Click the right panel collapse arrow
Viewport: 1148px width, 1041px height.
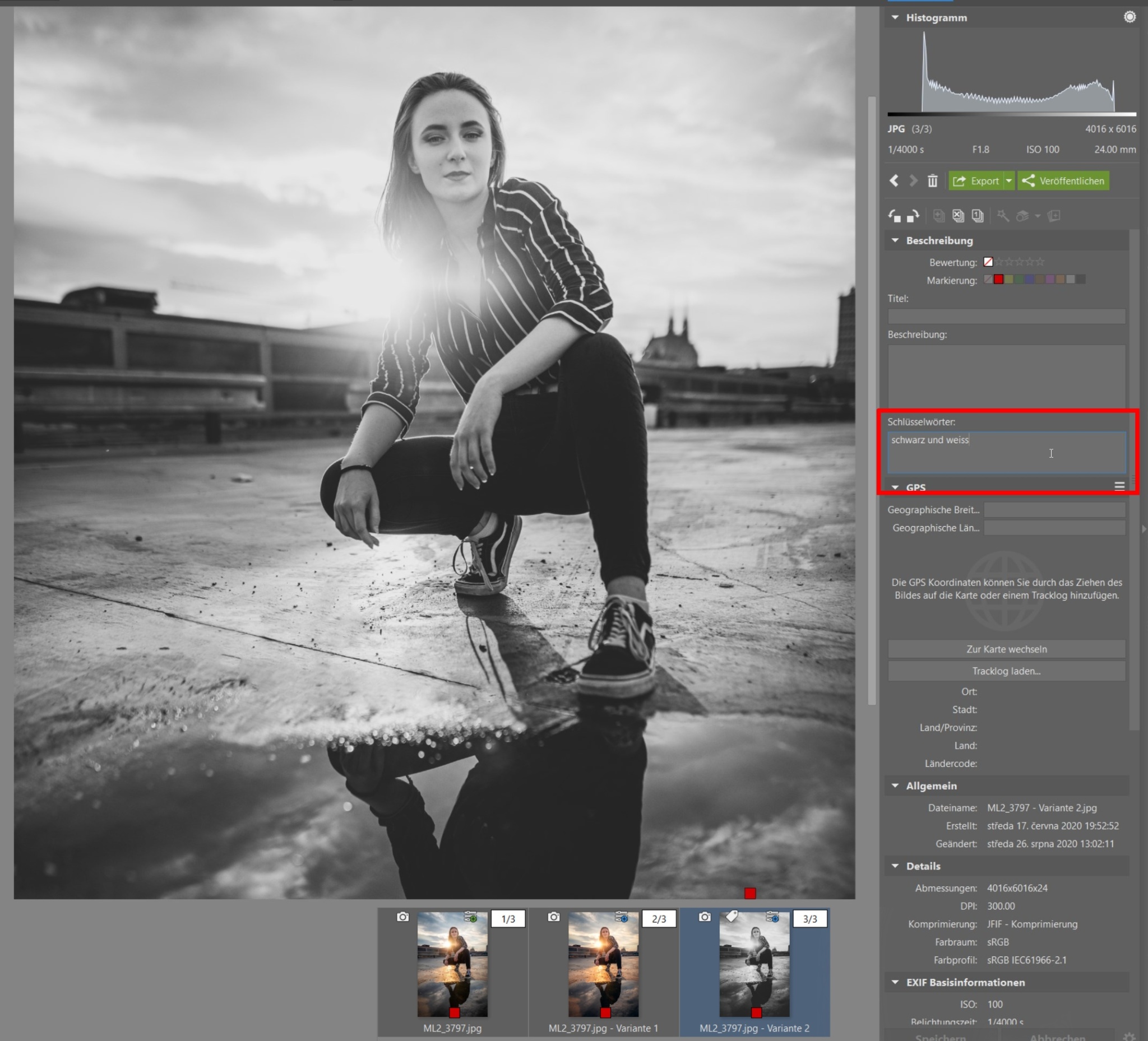(x=1144, y=529)
